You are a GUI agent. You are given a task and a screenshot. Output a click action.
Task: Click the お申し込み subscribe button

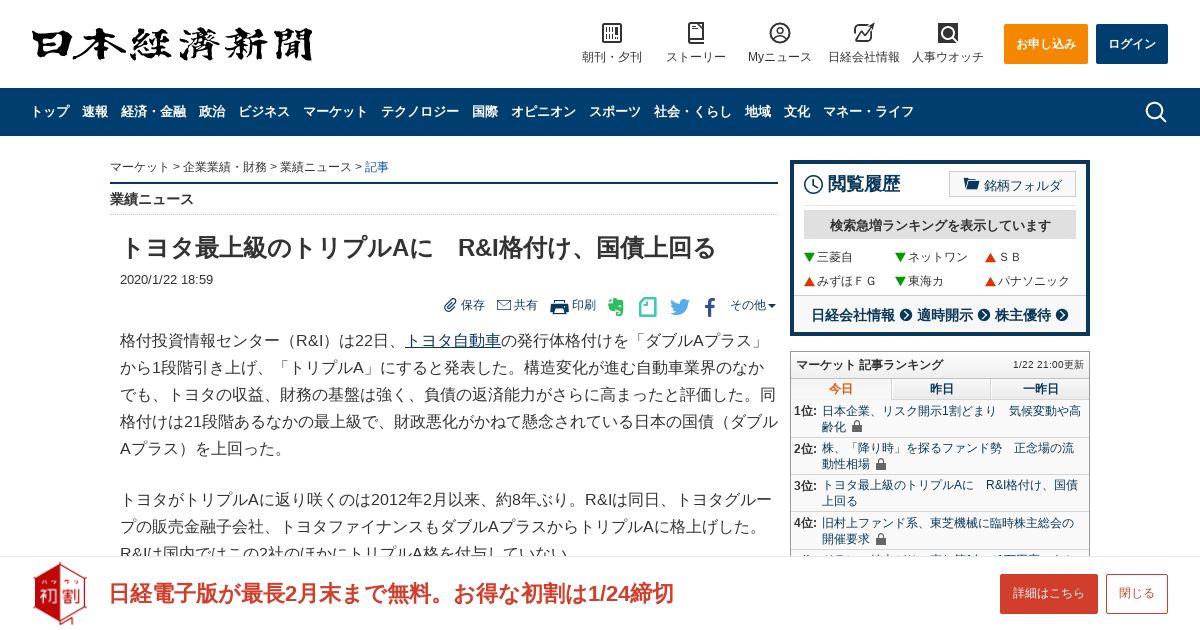click(x=1046, y=44)
